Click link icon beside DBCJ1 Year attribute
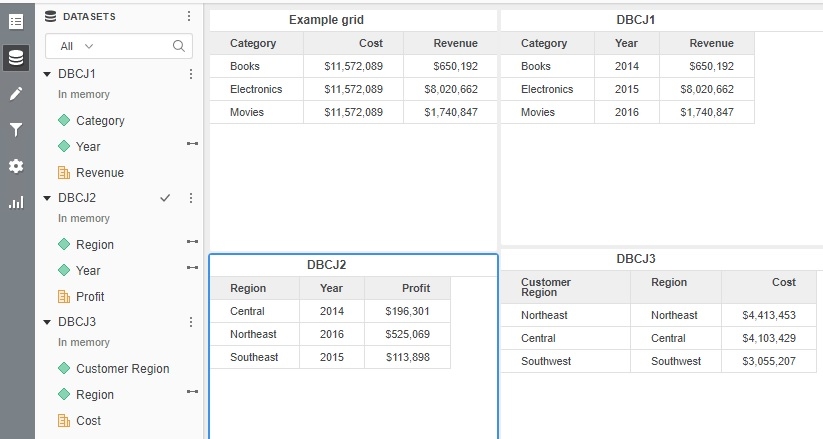Screen dimensions: 823x439 (192, 145)
